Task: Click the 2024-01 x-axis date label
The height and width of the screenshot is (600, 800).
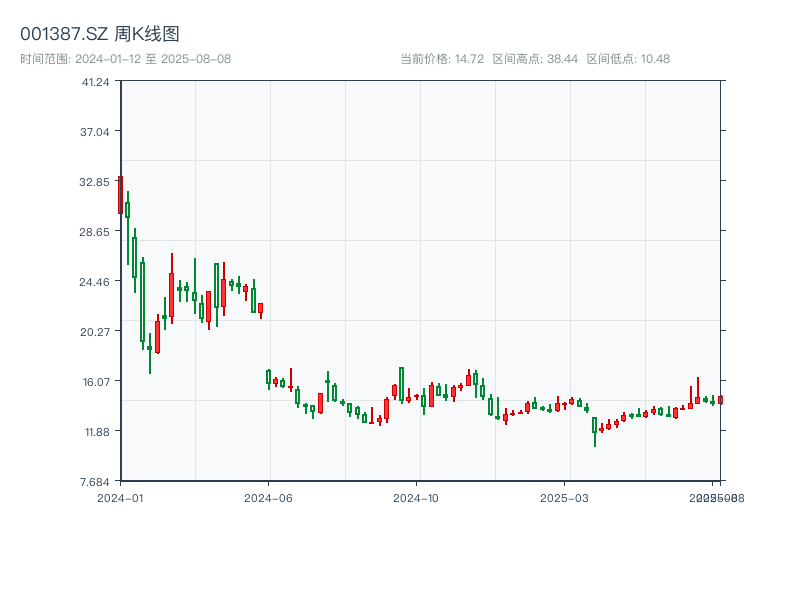Action: [120, 497]
